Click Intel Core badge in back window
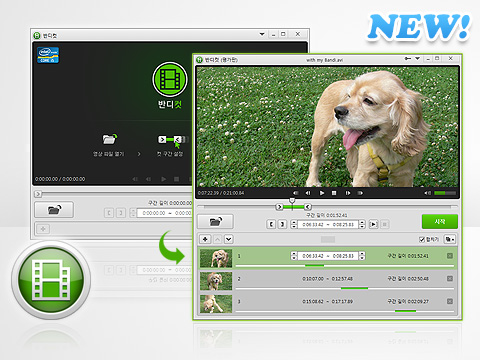This screenshot has width=480, height=360. (x=48, y=55)
